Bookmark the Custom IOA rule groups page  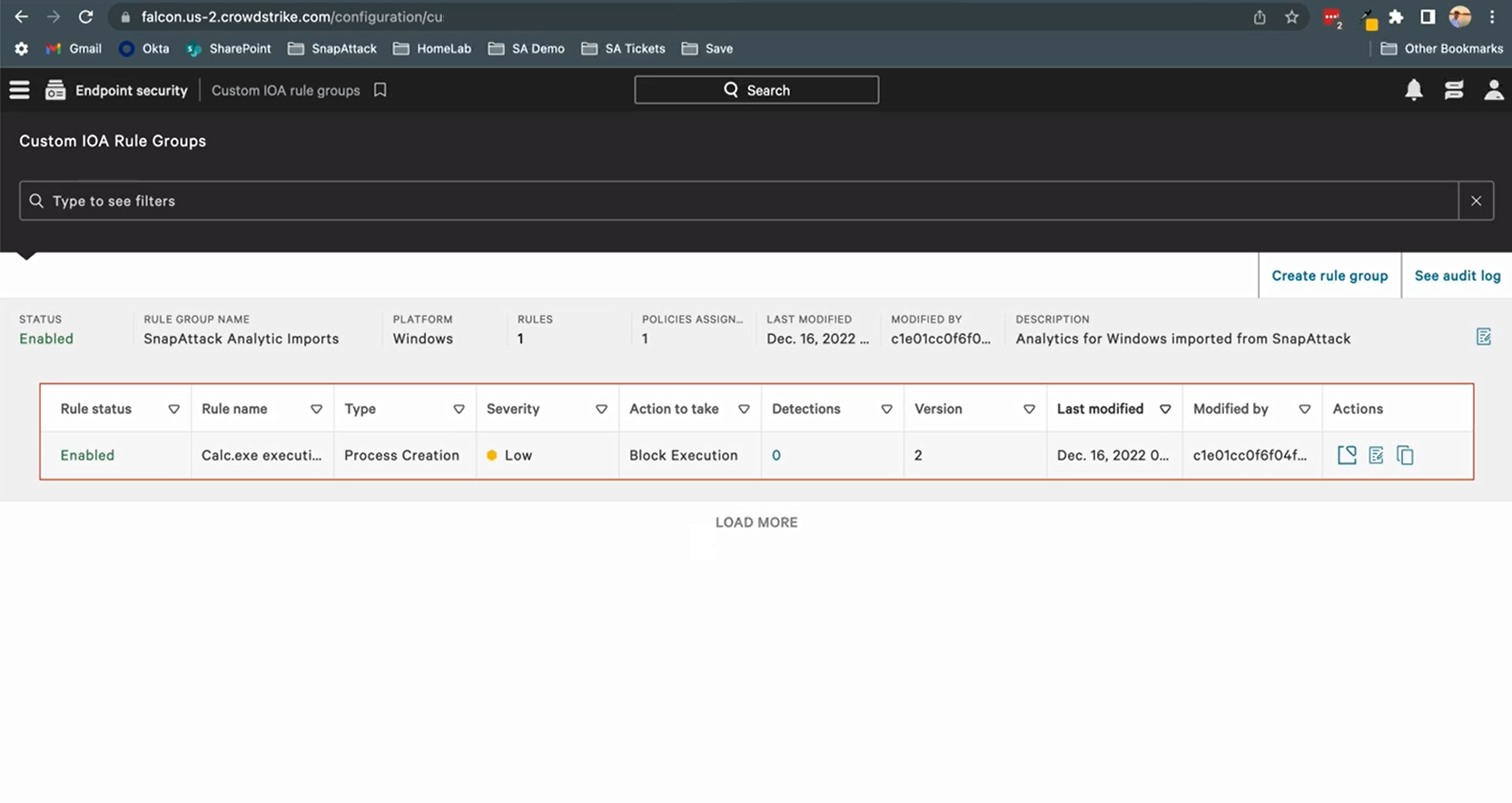tap(380, 90)
